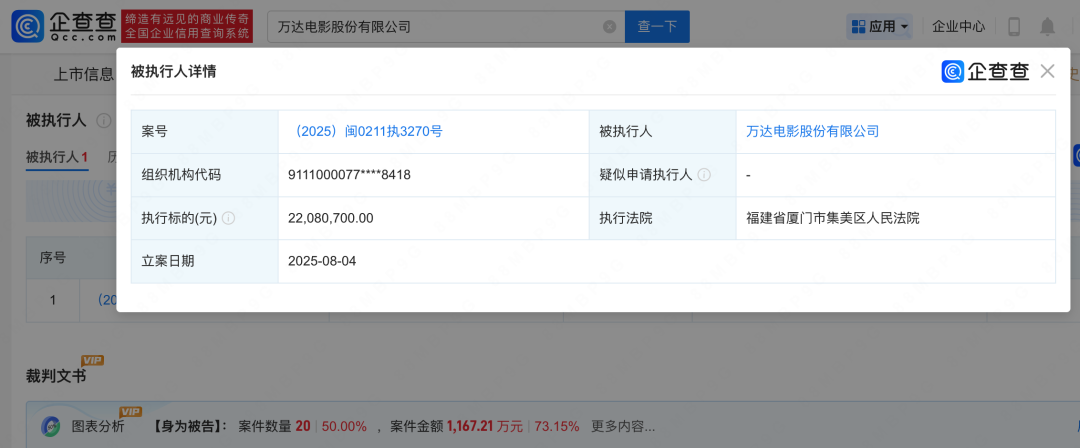The image size is (1080, 448).
Task: Click the 序号 column header in background table
Action: coord(53,258)
